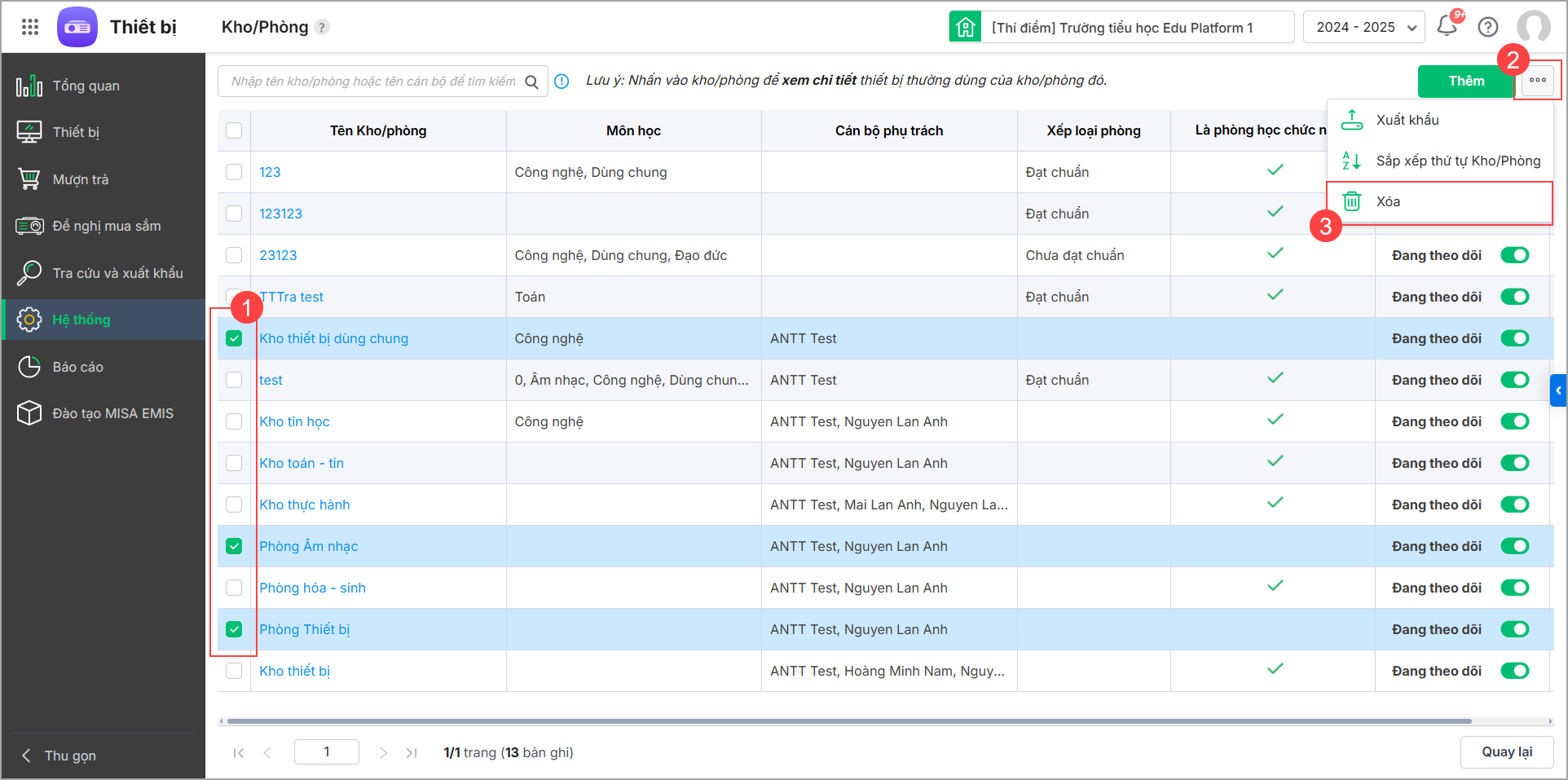Viewport: 1568px width, 780px height.
Task: Choose Xuất khẩu menu entry
Action: 1407,120
